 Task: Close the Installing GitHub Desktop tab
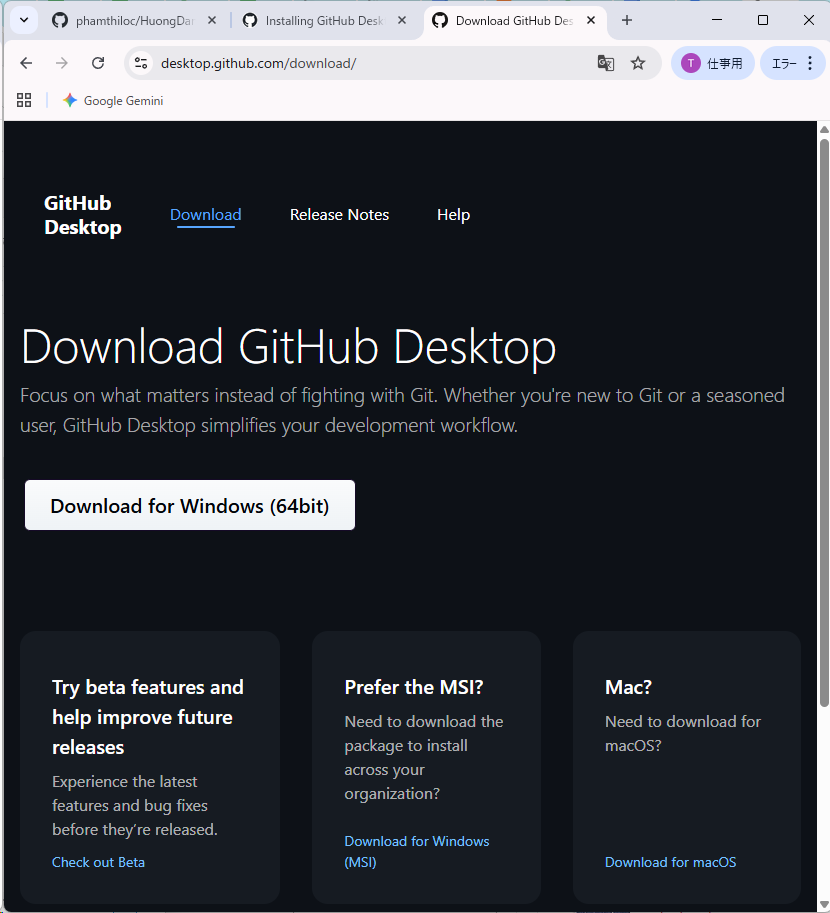pyautogui.click(x=402, y=20)
